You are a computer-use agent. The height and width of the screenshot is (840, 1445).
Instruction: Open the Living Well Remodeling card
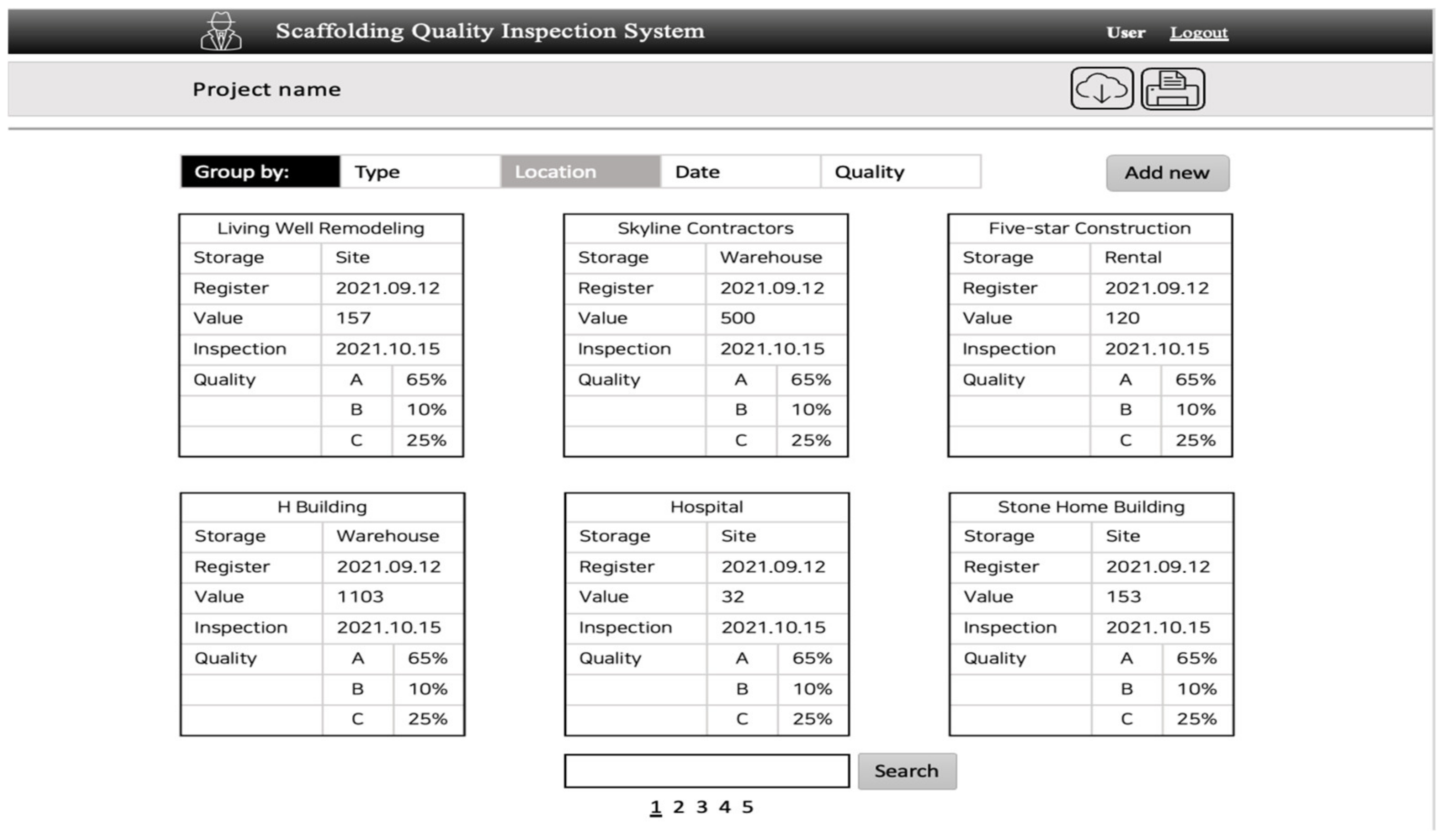[320, 229]
